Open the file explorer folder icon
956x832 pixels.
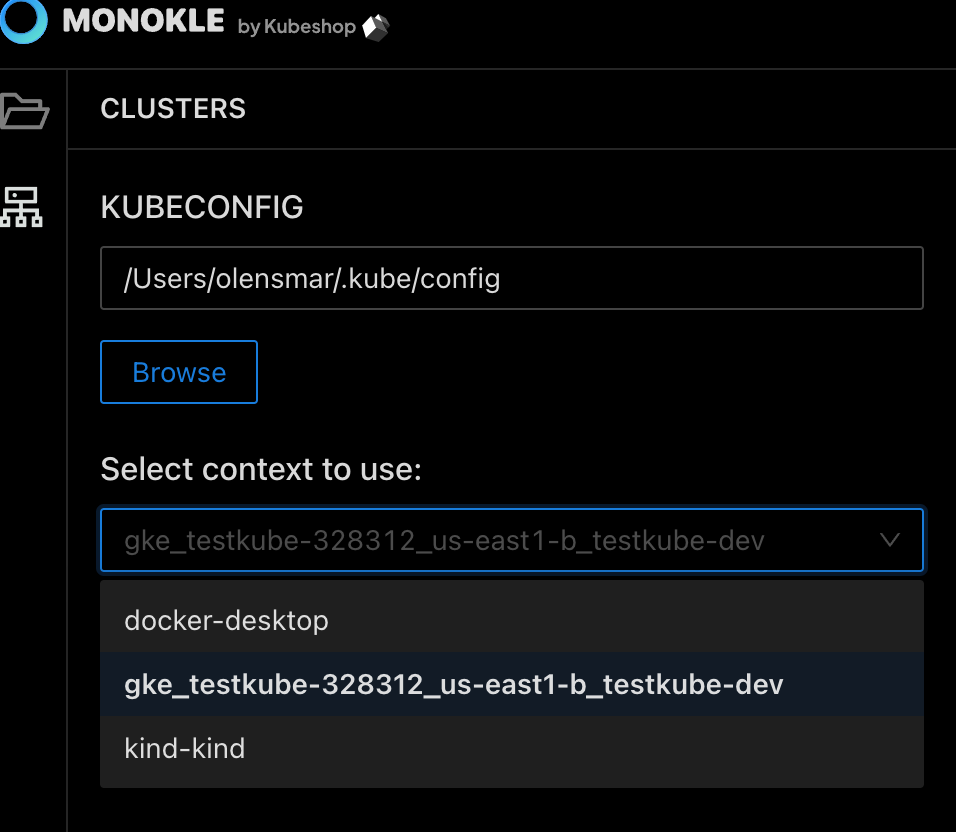[x=24, y=111]
